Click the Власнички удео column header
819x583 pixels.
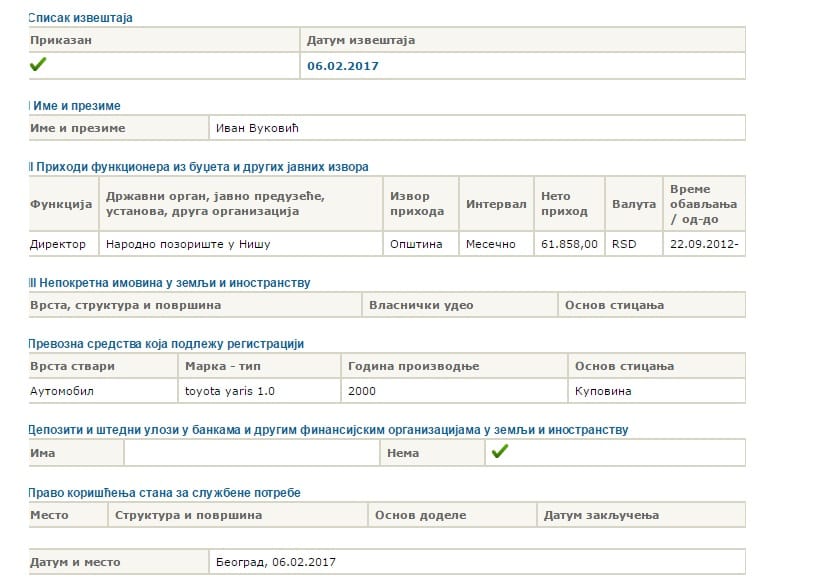coord(421,305)
